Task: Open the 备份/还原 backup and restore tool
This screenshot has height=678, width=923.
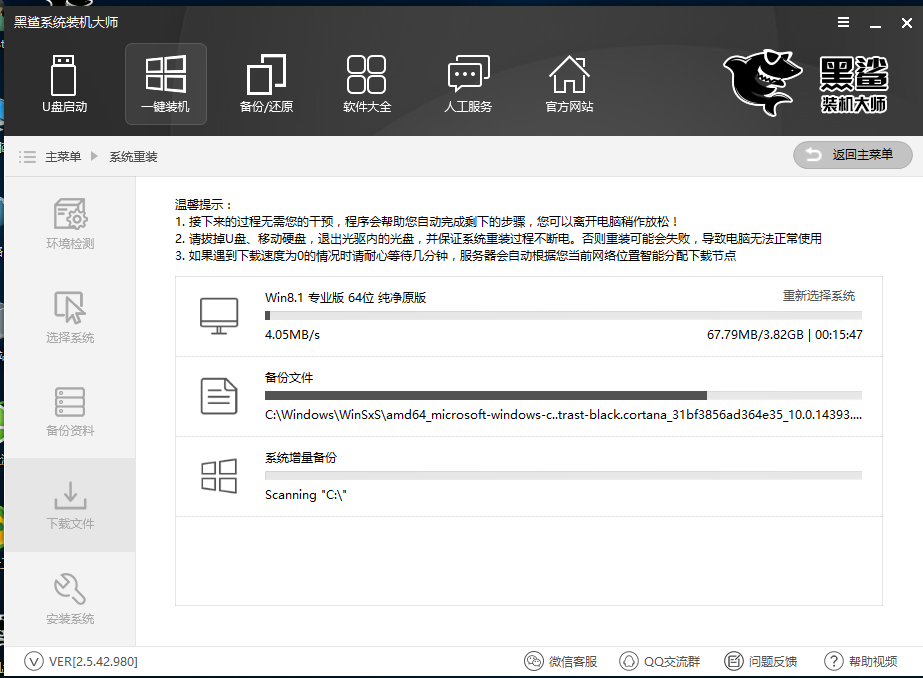Action: tap(266, 83)
